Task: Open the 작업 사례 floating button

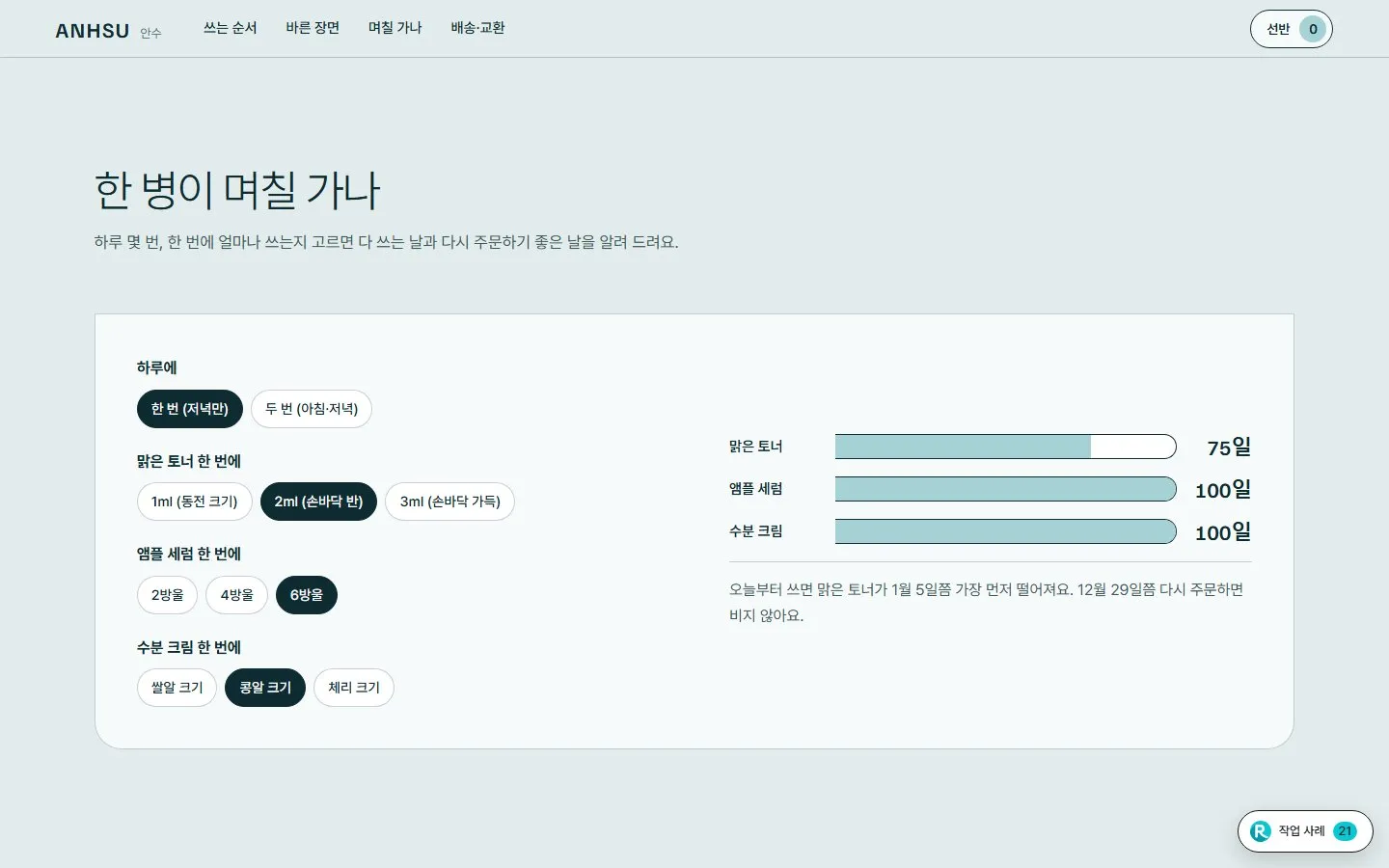Action: 1305,831
